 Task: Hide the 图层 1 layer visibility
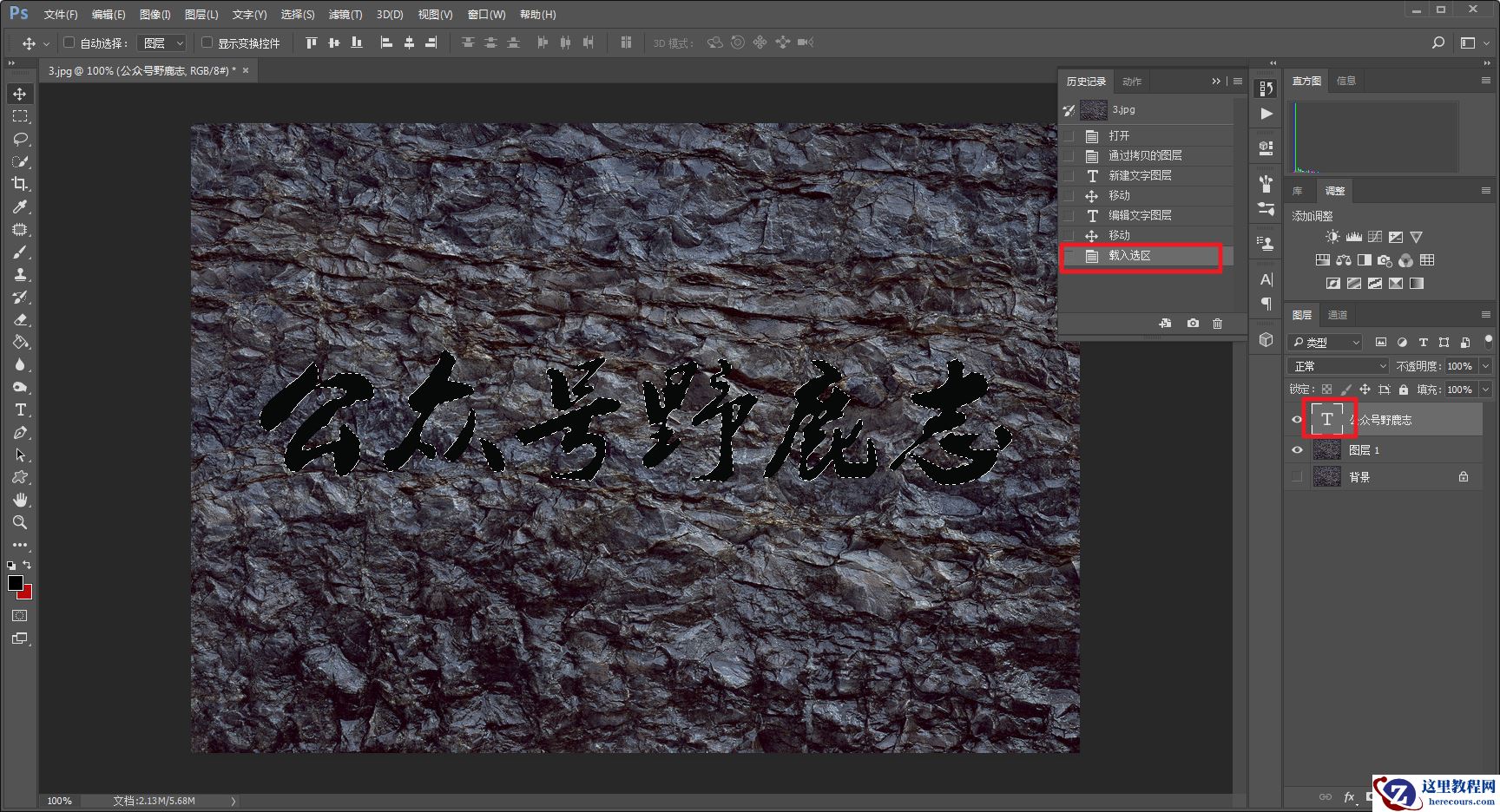point(1297,449)
